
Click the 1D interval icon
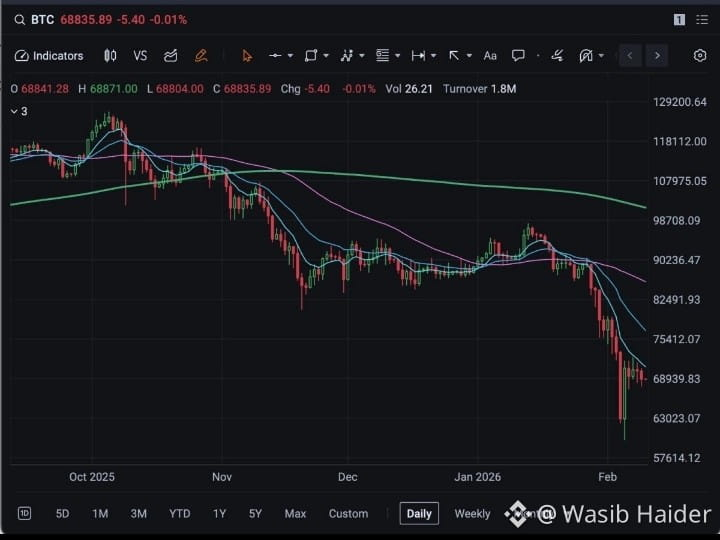[24, 513]
